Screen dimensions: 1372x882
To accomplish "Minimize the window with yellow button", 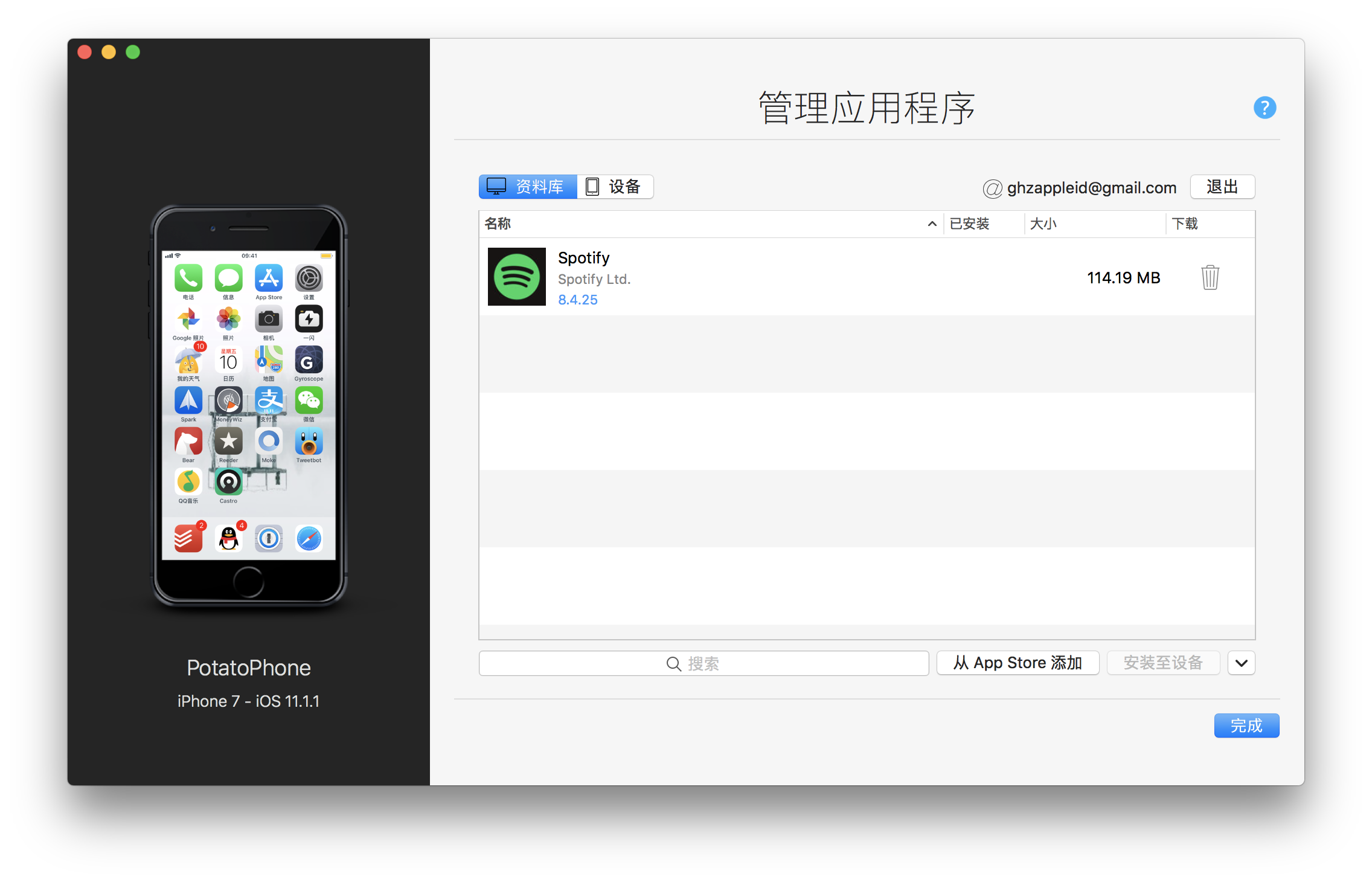I will click(109, 53).
